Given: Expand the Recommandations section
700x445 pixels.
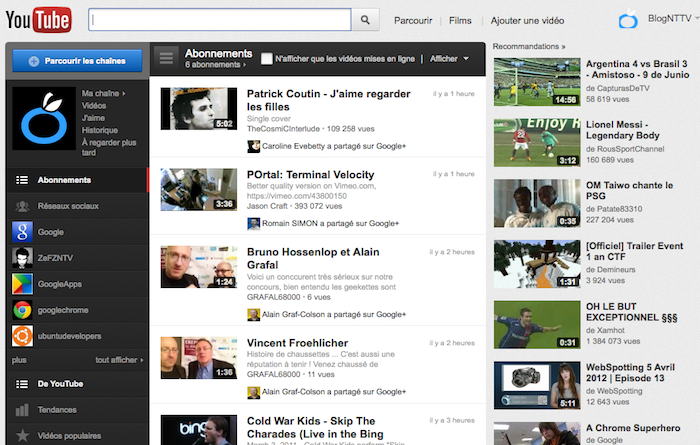Looking at the screenshot, I should (529, 46).
